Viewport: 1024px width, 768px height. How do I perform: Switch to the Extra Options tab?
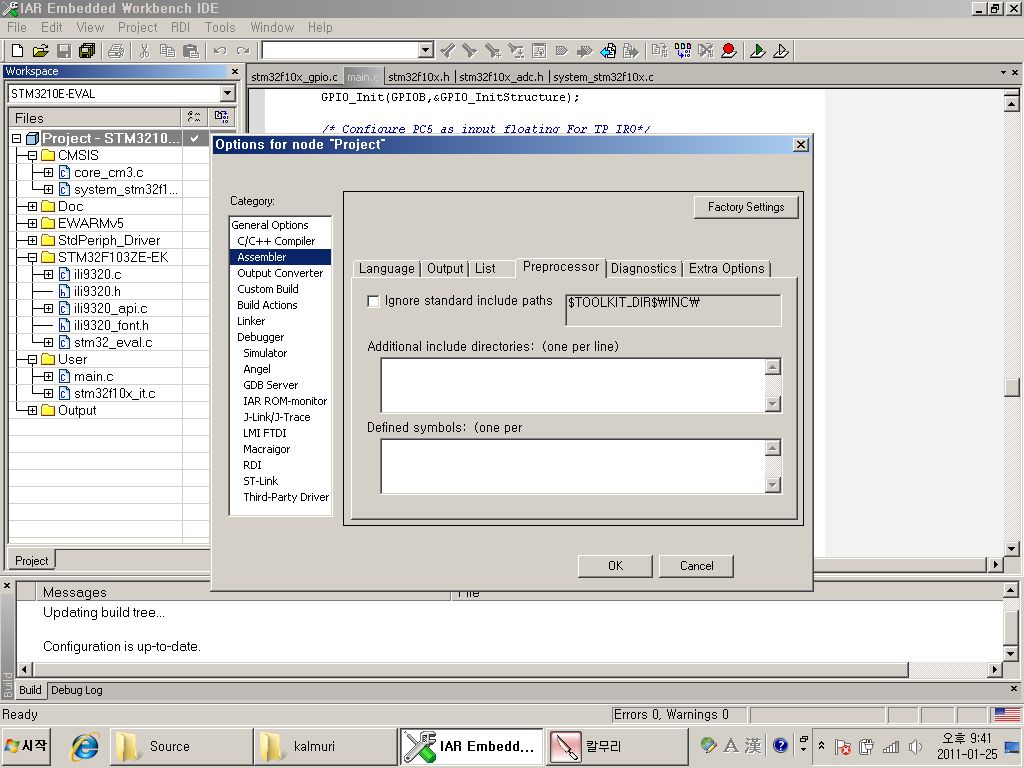(x=726, y=268)
